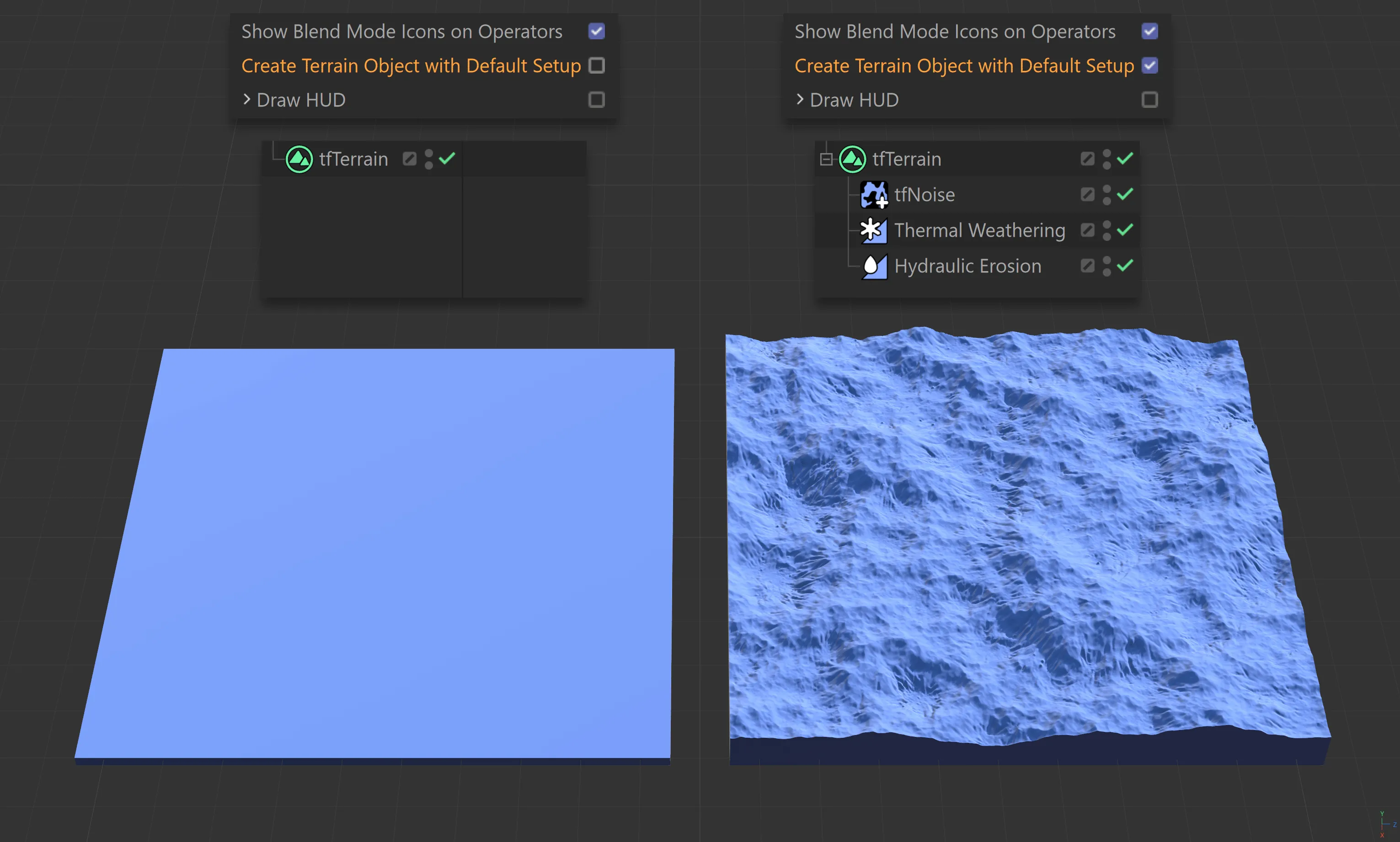This screenshot has width=1400, height=842.
Task: Collapse the right tfTerrain tree node
Action: click(x=826, y=160)
